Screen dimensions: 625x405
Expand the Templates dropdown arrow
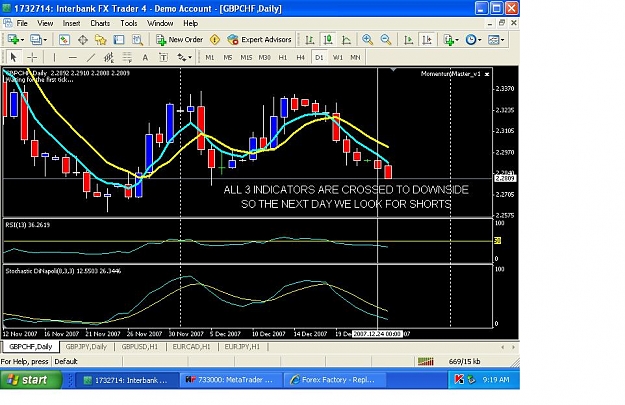(x=502, y=40)
